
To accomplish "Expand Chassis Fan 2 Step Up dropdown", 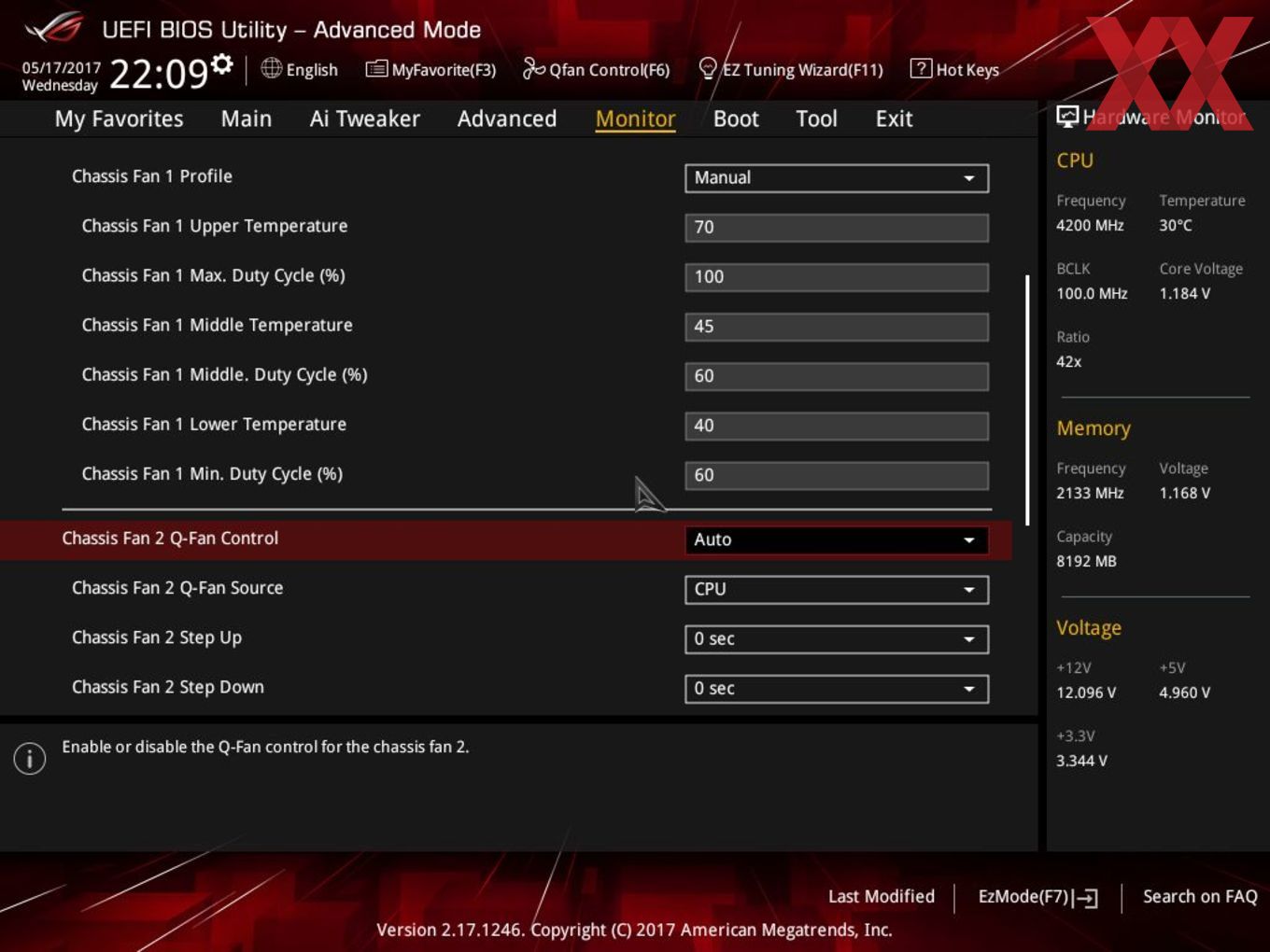I will point(837,638).
